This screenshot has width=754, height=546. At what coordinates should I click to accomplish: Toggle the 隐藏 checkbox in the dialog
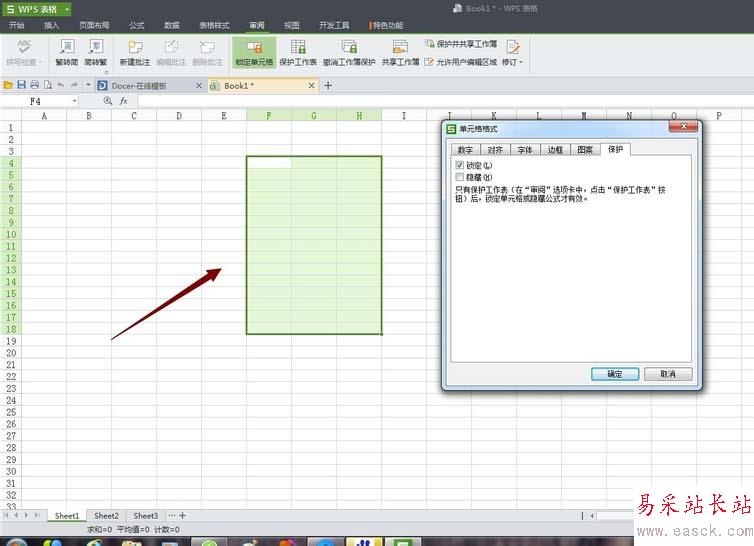pos(460,178)
